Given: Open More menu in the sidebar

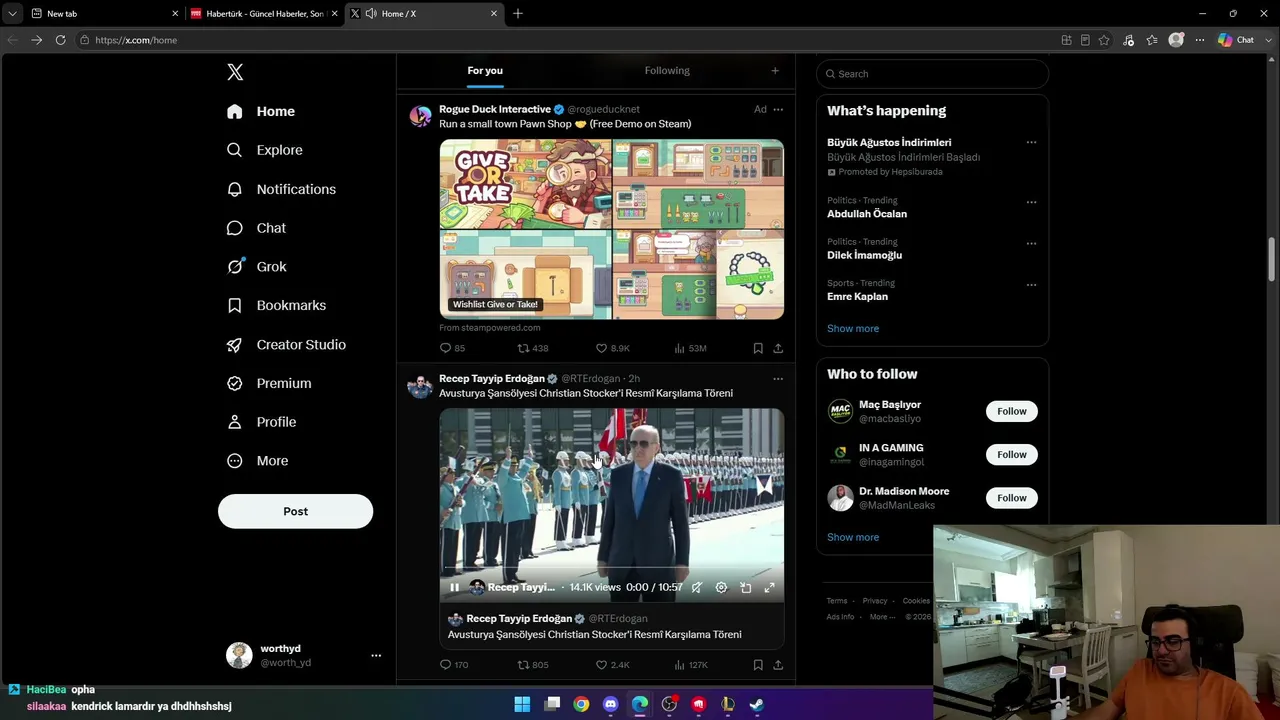Looking at the screenshot, I should click(x=258, y=461).
